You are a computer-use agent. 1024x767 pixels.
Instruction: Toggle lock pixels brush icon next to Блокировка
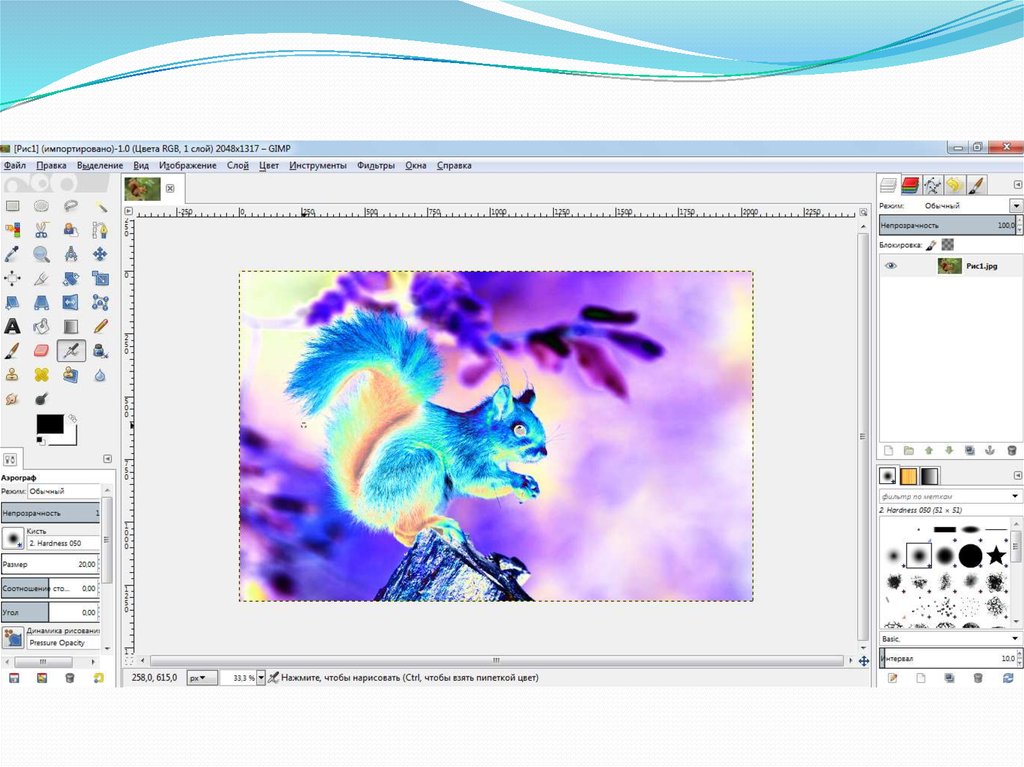(x=930, y=244)
